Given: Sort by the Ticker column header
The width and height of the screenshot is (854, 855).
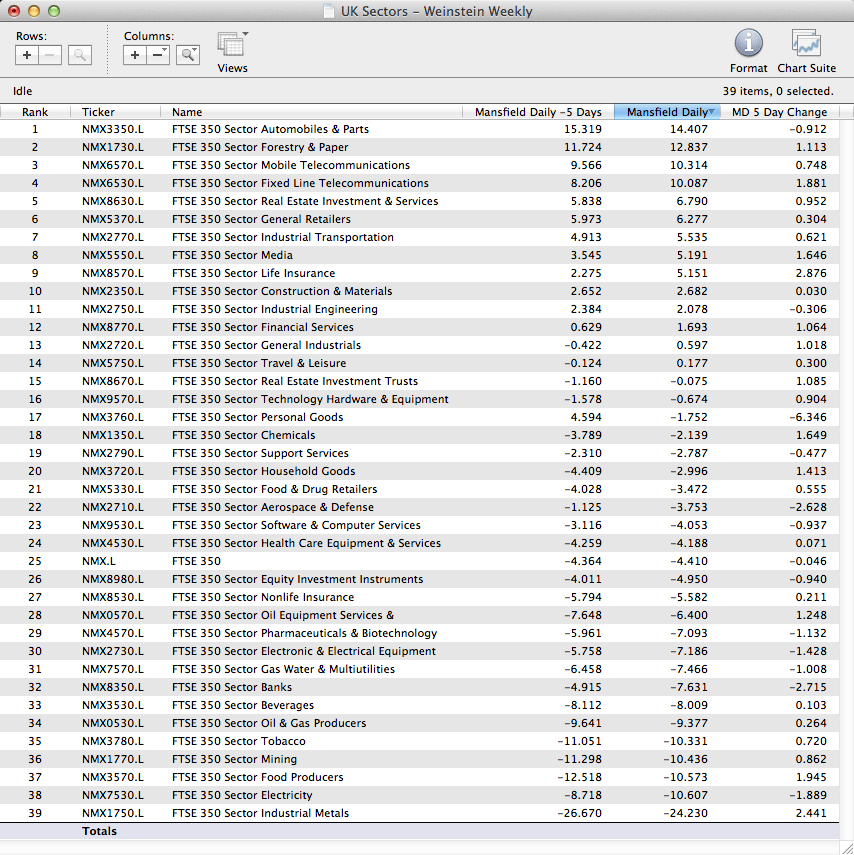Looking at the screenshot, I should [98, 112].
